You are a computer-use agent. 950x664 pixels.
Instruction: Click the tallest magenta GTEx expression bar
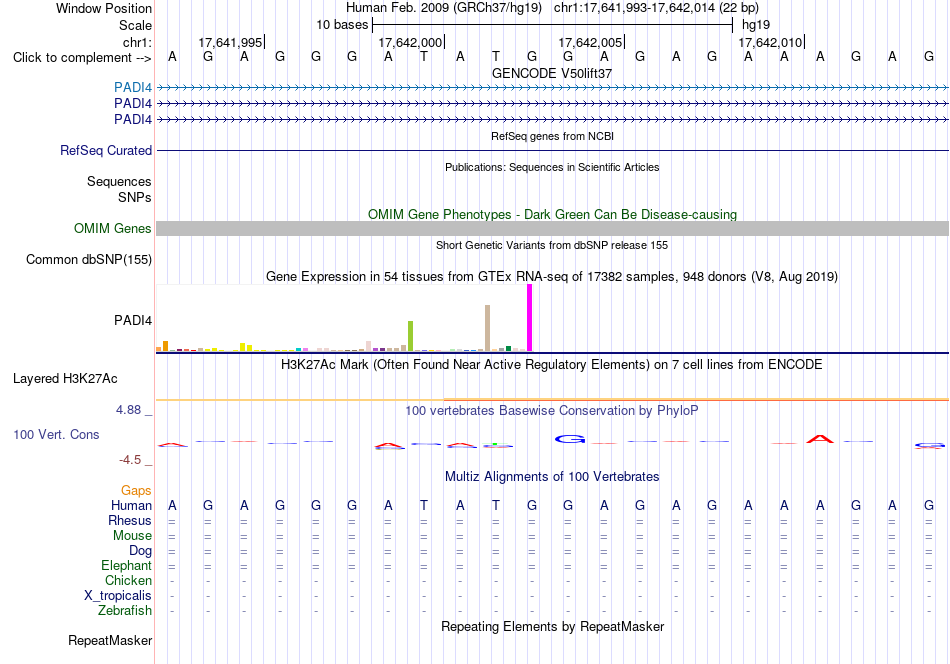tap(530, 318)
